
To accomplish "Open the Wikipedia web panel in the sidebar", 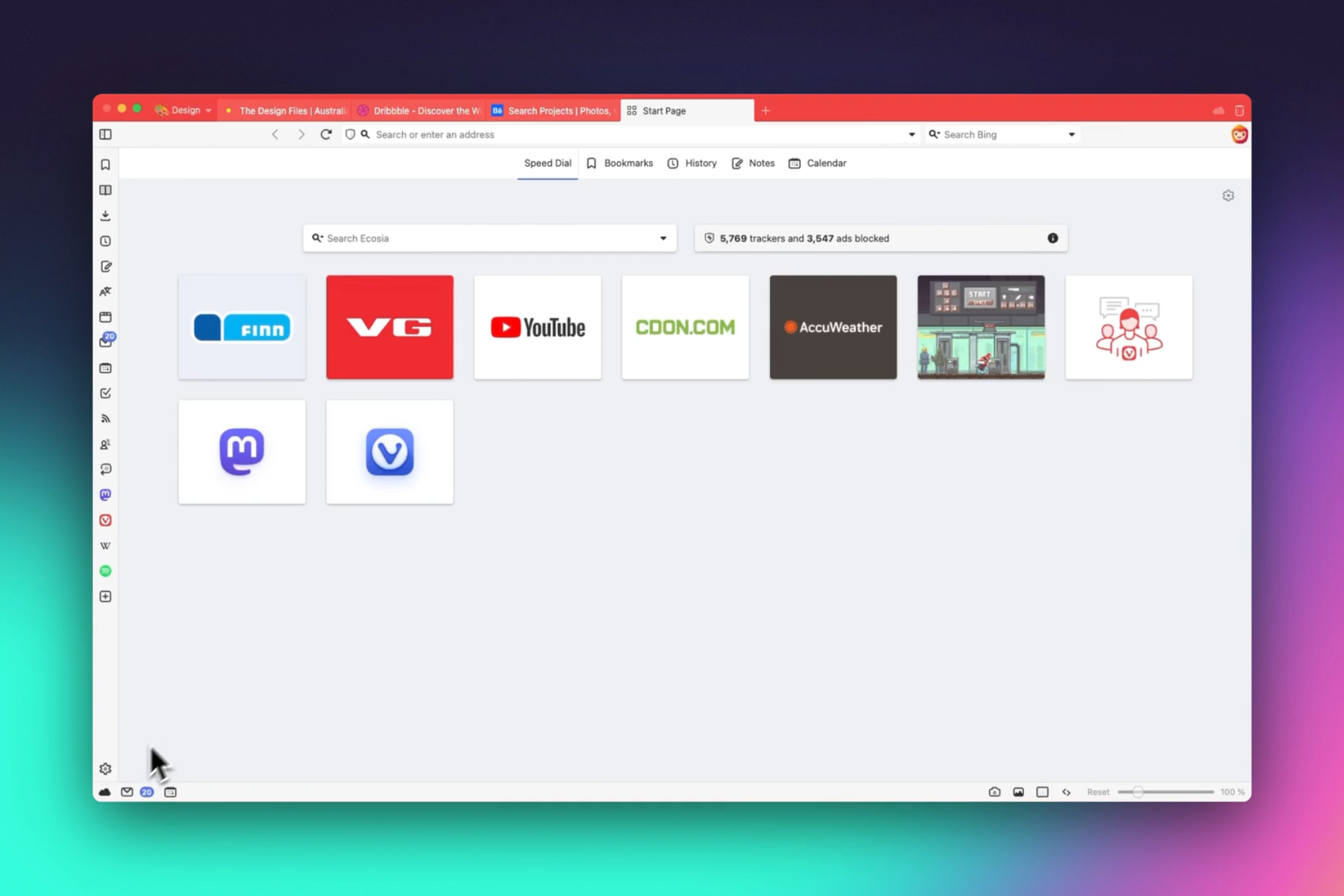I will pyautogui.click(x=106, y=546).
